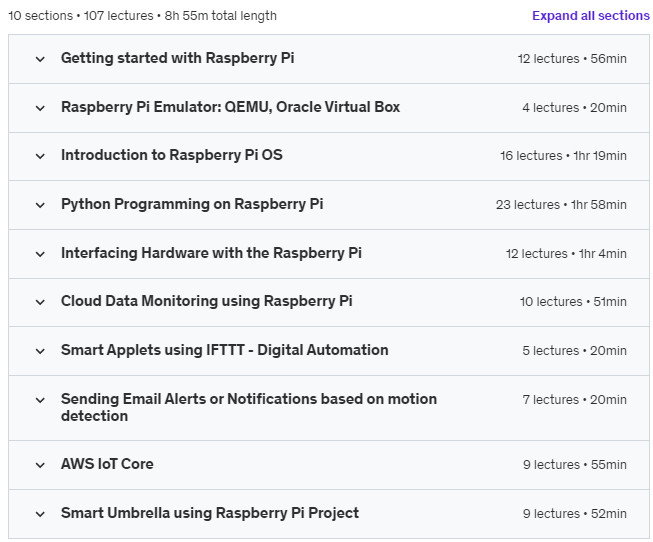Expand chevron of Python Programming on Raspberry Pi
This screenshot has width=653, height=542.
[x=40, y=205]
